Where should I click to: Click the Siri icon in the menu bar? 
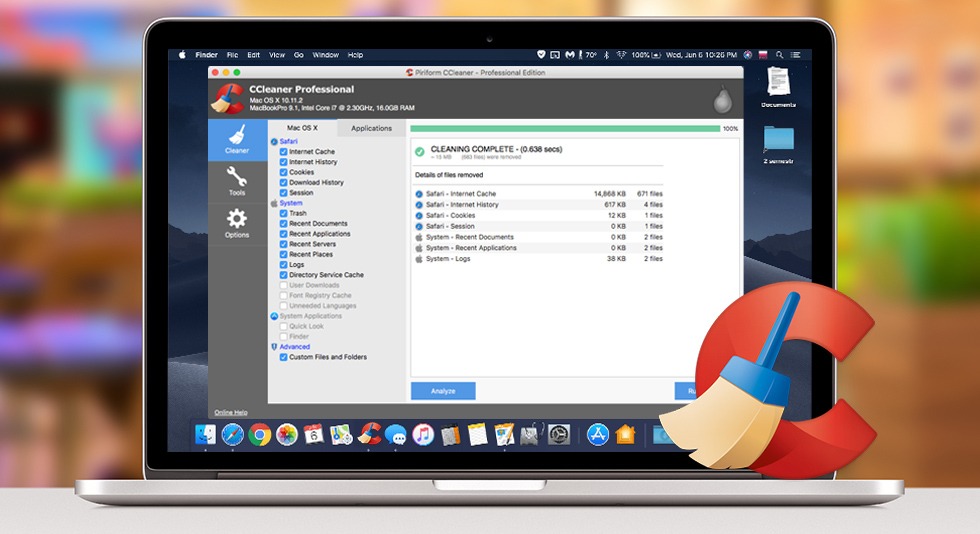(748, 55)
